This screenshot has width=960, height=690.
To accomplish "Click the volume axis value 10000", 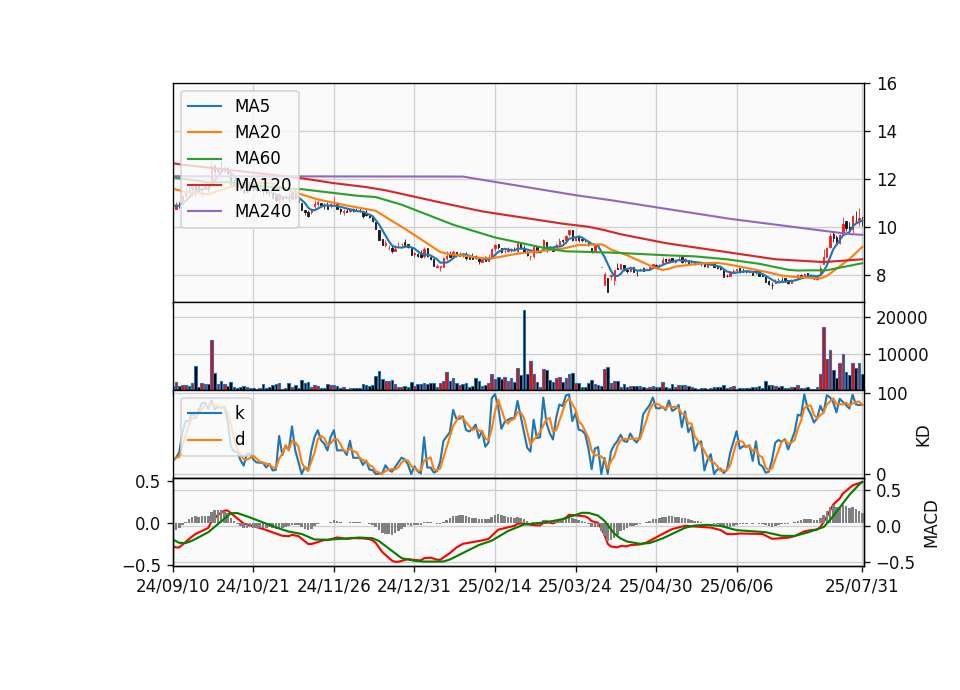I will pos(902,355).
